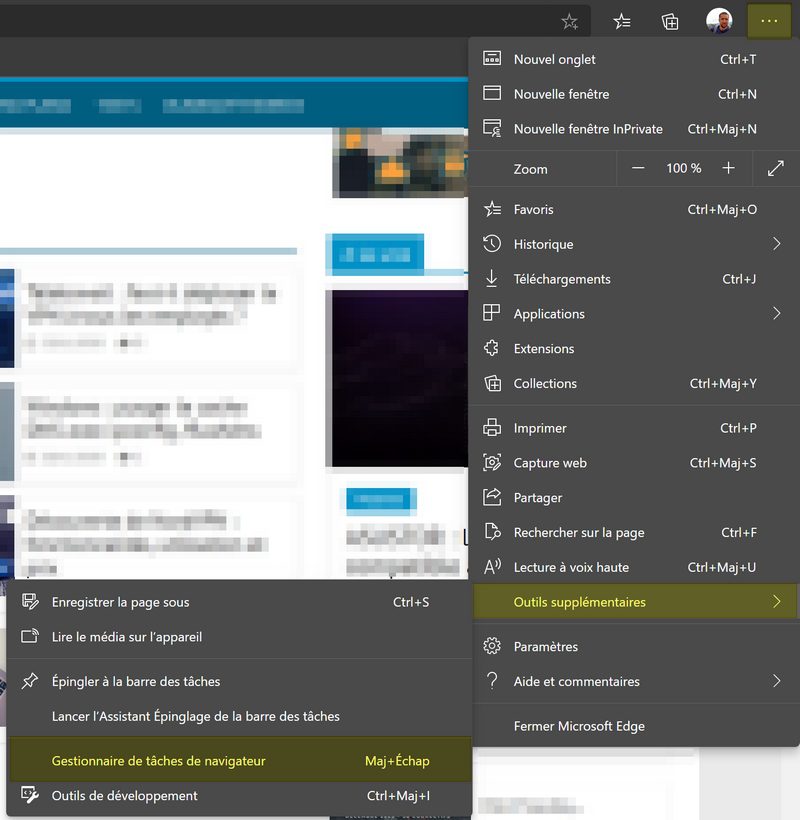Choose Partager menu entry
The image size is (800, 820).
pos(634,497)
